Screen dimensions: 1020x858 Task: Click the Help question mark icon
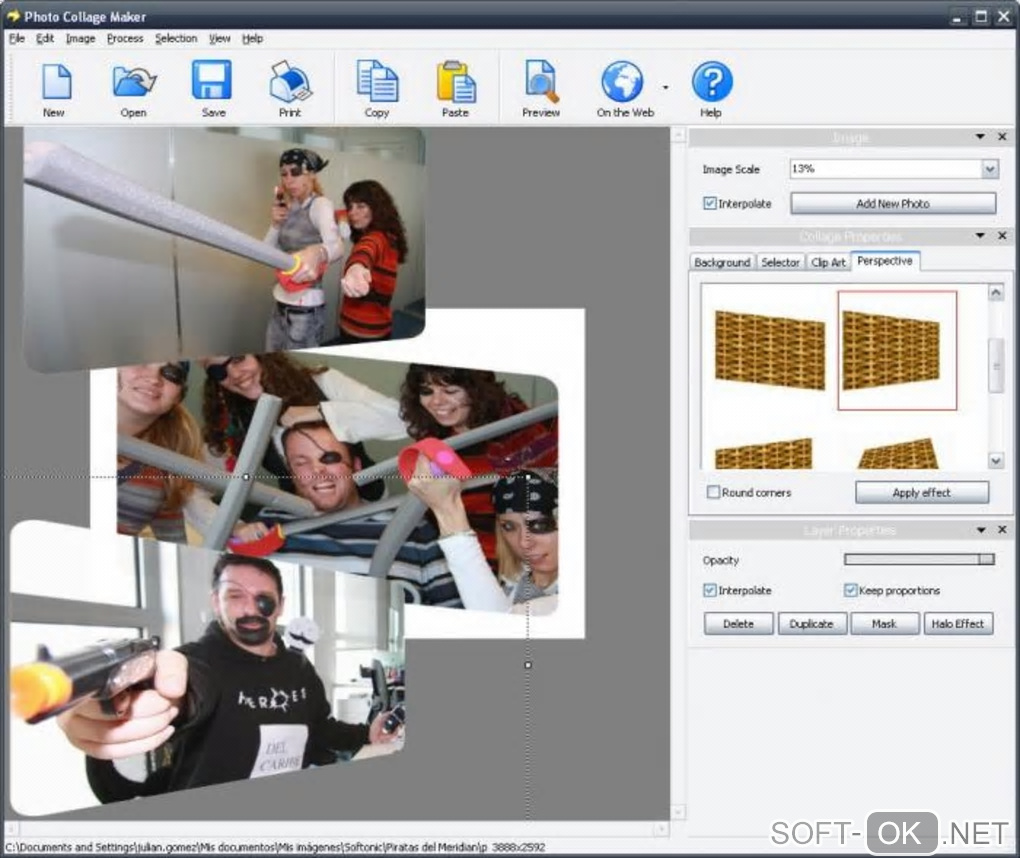click(x=711, y=82)
